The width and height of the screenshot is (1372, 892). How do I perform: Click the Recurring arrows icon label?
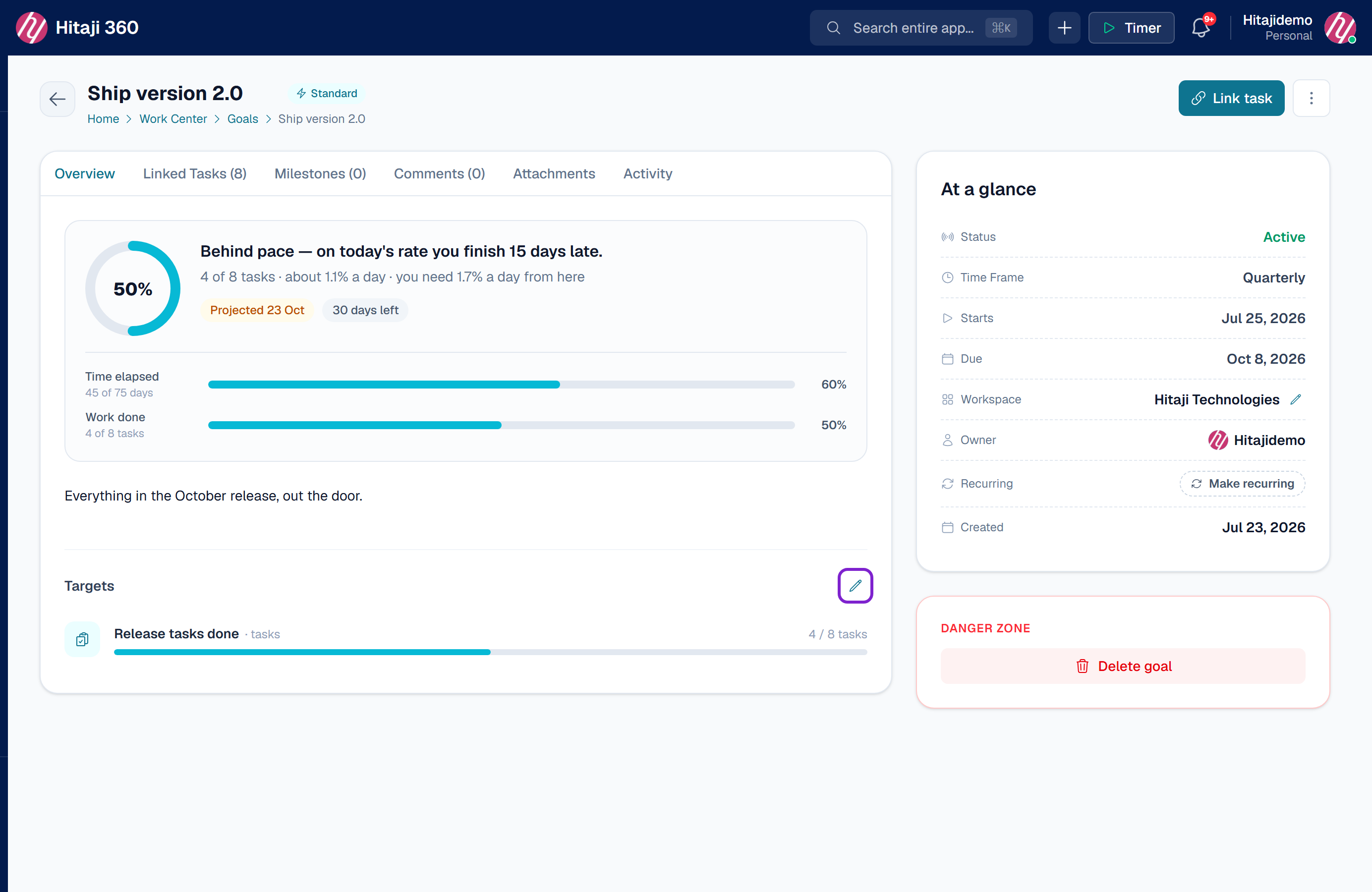(947, 484)
